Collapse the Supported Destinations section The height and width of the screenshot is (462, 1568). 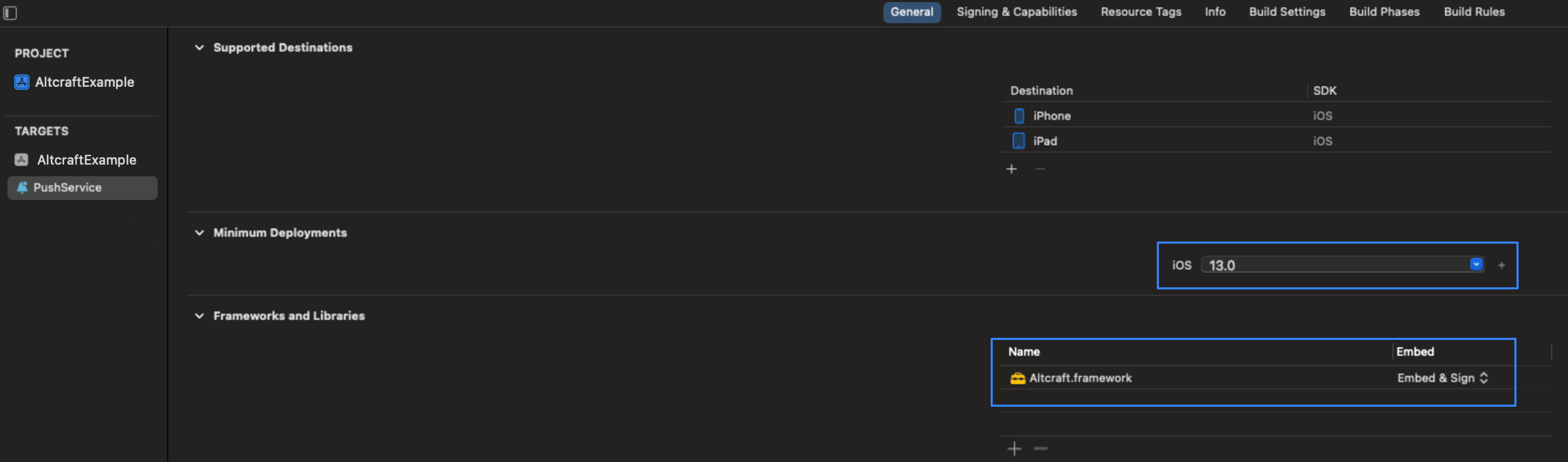pyautogui.click(x=199, y=47)
